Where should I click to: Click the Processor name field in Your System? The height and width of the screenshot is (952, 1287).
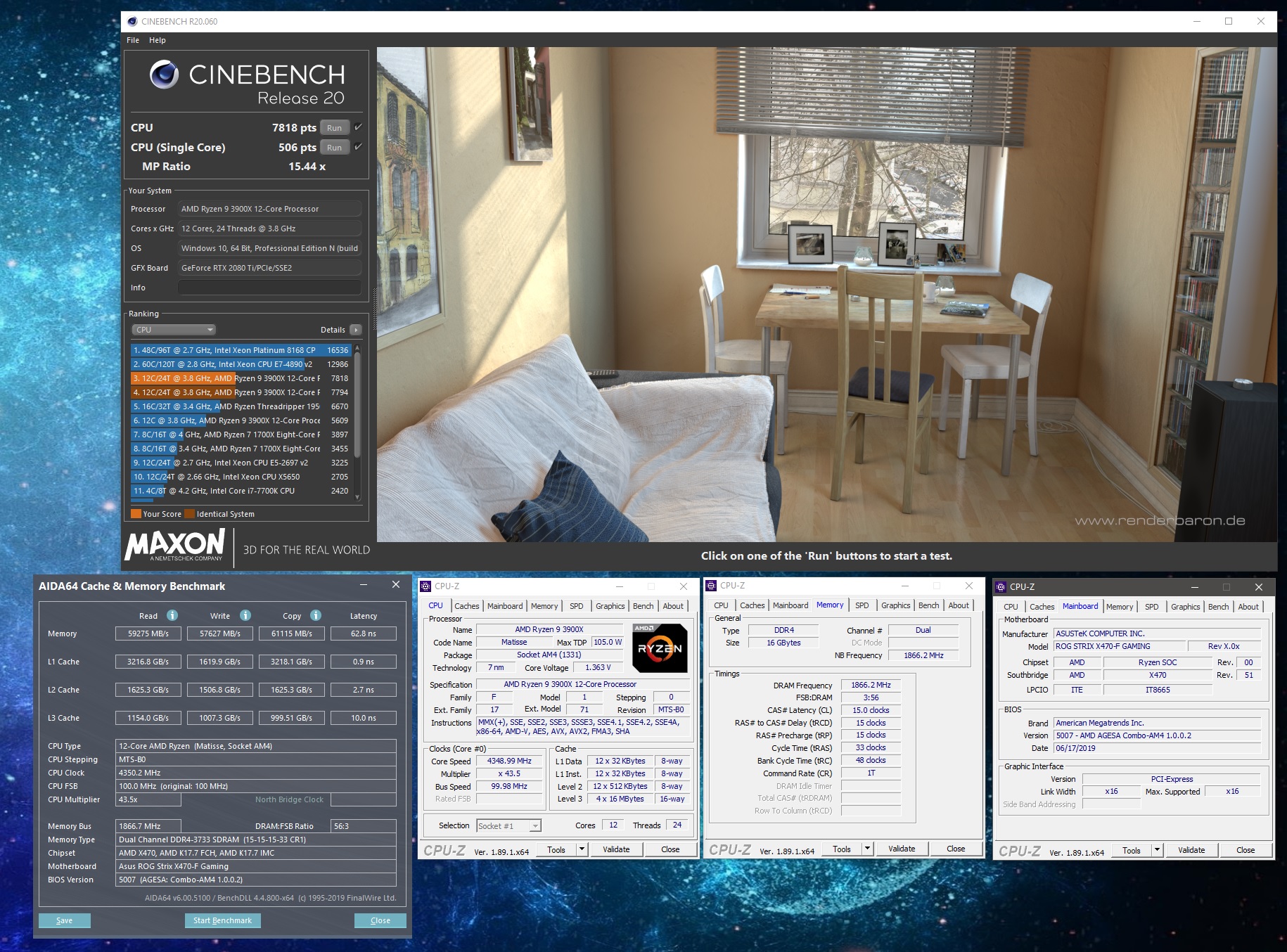pos(269,209)
